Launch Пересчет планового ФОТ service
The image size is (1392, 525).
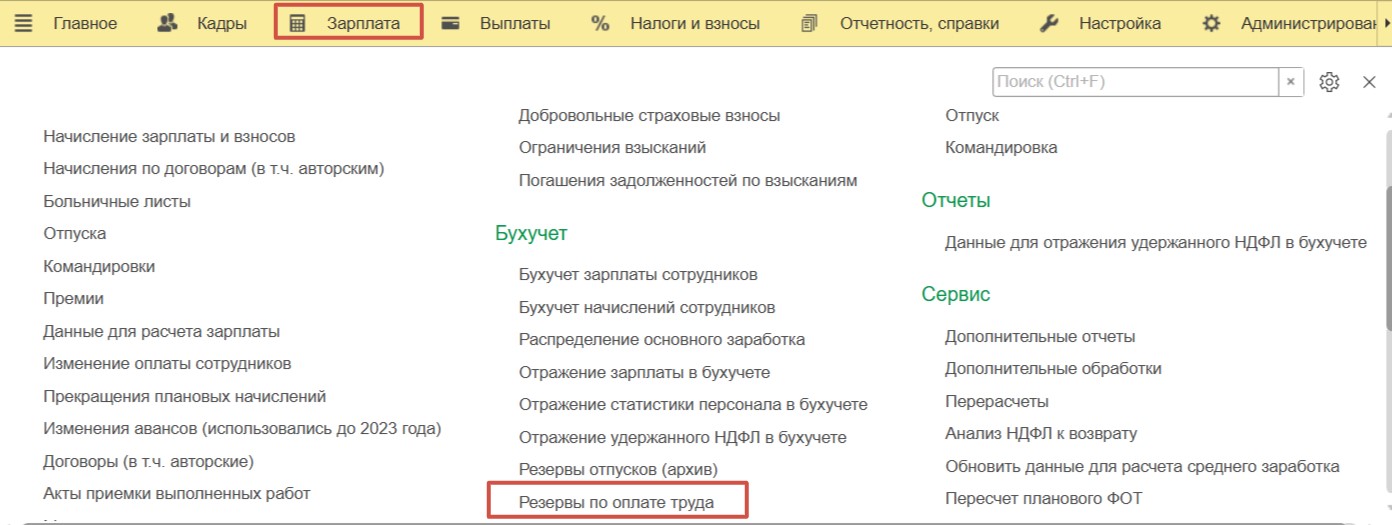click(x=1043, y=498)
